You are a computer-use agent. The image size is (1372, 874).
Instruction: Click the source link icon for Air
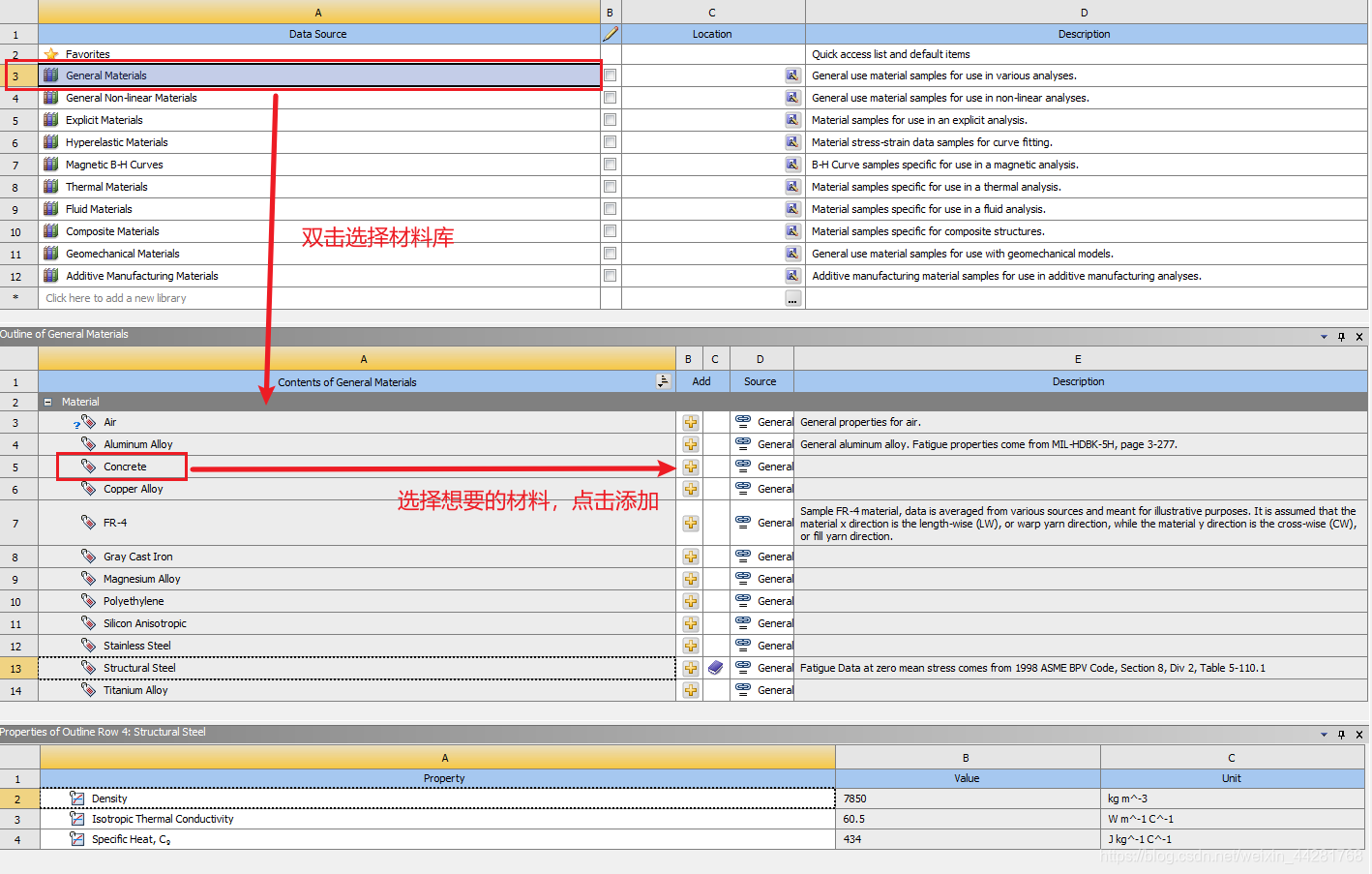tap(743, 422)
